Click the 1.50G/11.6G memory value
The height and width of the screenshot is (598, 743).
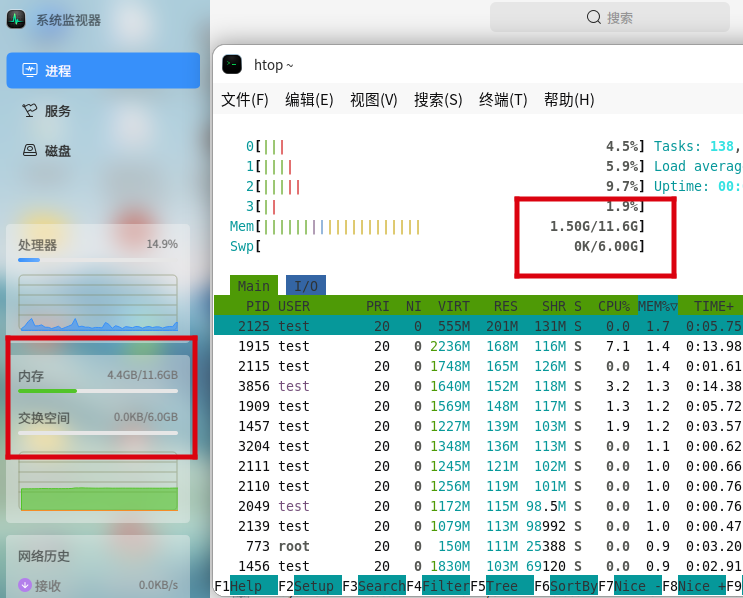tap(594, 227)
